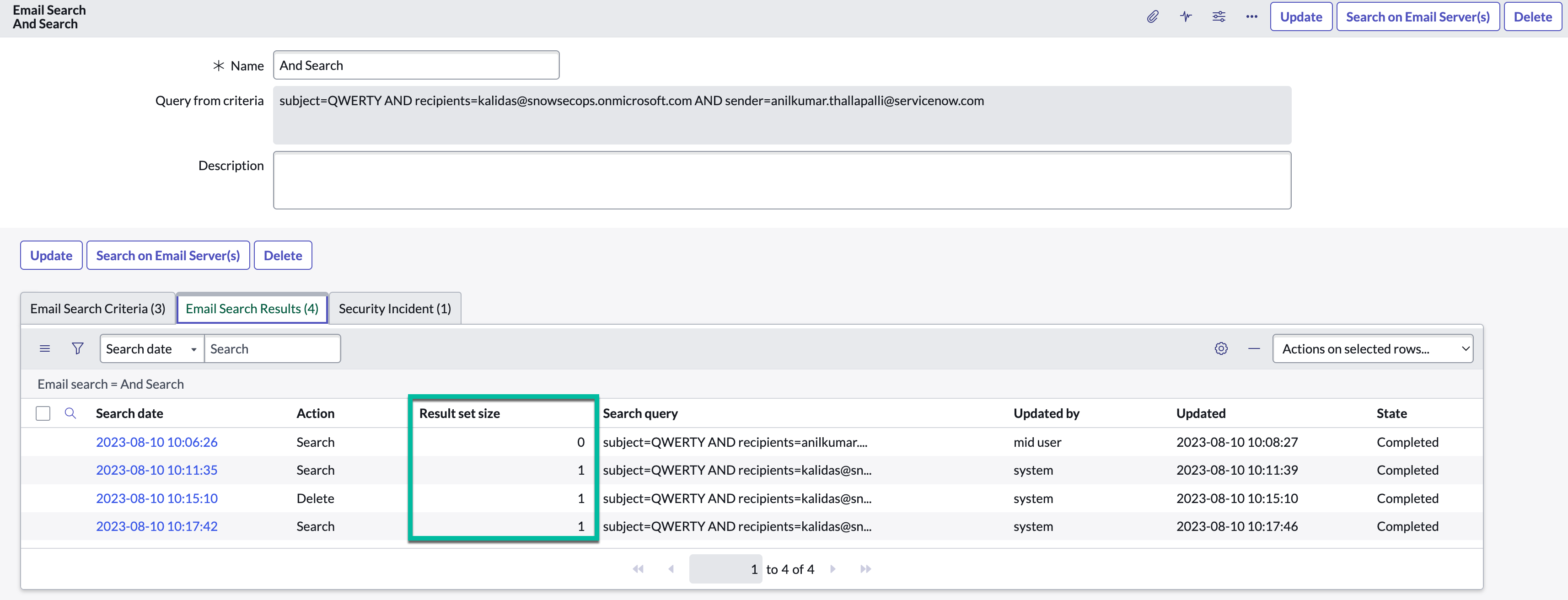This screenshot has height=600, width=1568.
Task: Sort by the Search query column header
Action: coord(640,413)
